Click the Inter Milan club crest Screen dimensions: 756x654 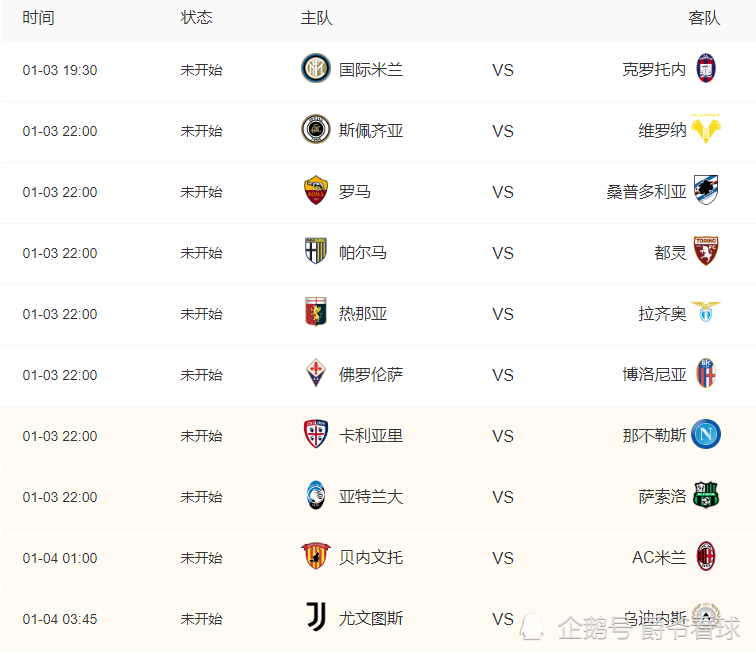tap(316, 68)
